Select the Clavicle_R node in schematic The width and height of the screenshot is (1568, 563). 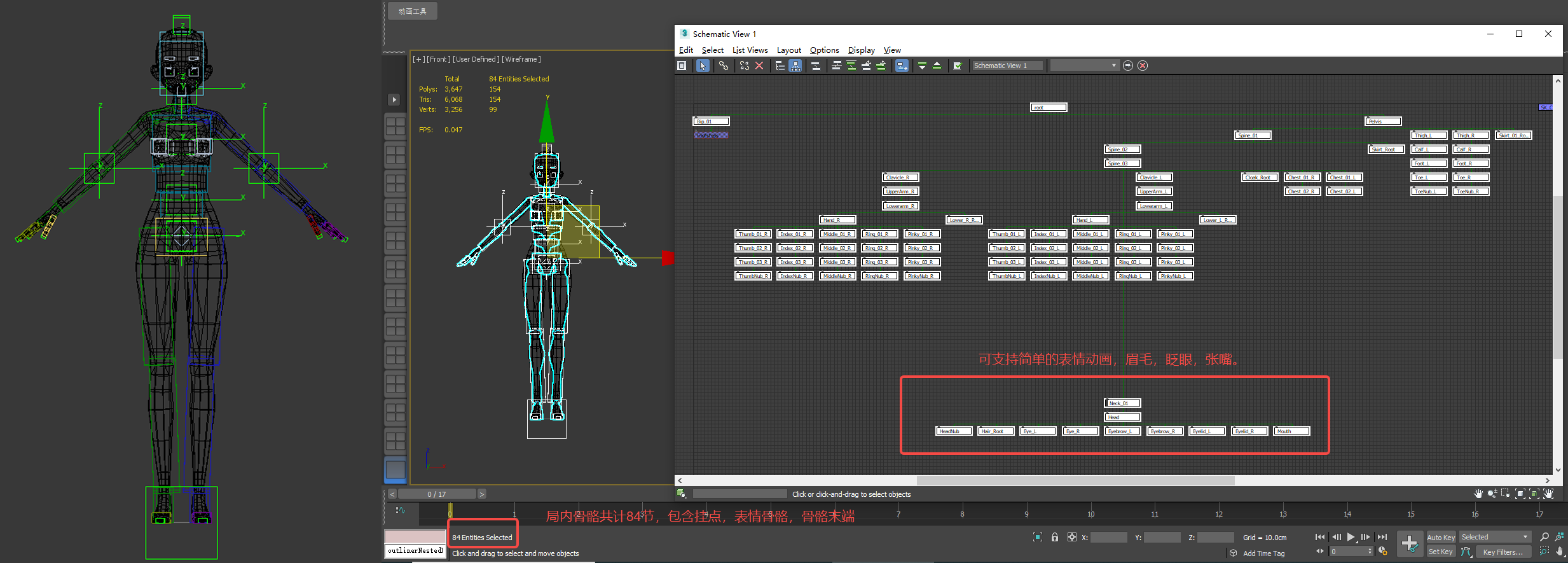[900, 177]
